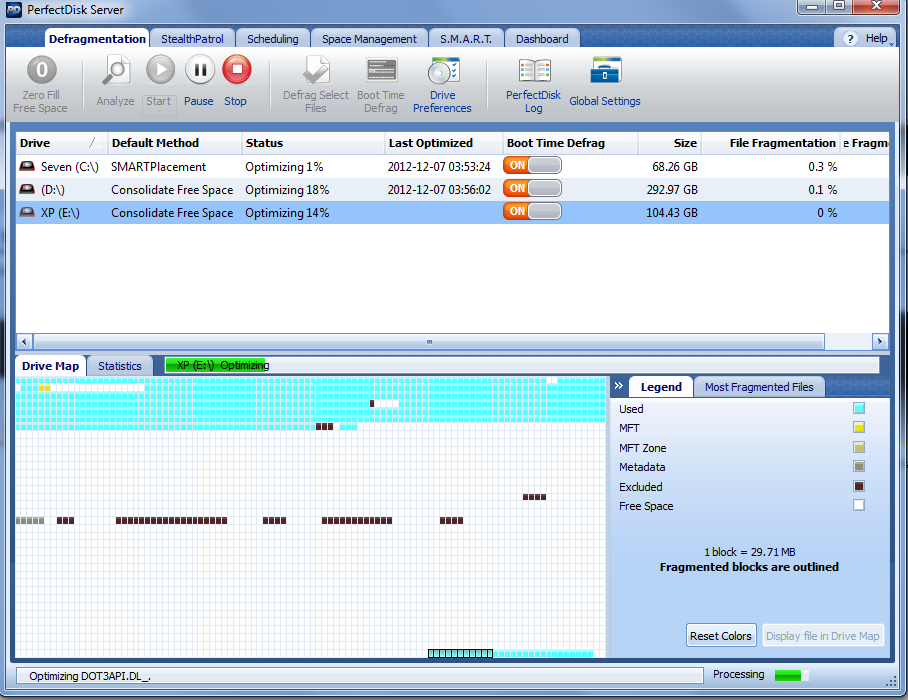Click the Seven (C:\) drive icon

coord(27,166)
